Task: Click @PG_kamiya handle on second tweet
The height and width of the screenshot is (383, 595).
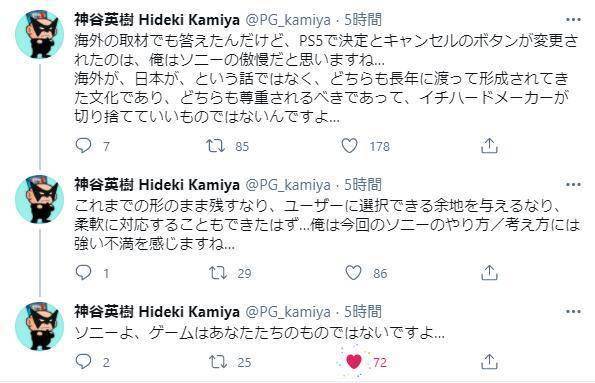Action: (289, 185)
